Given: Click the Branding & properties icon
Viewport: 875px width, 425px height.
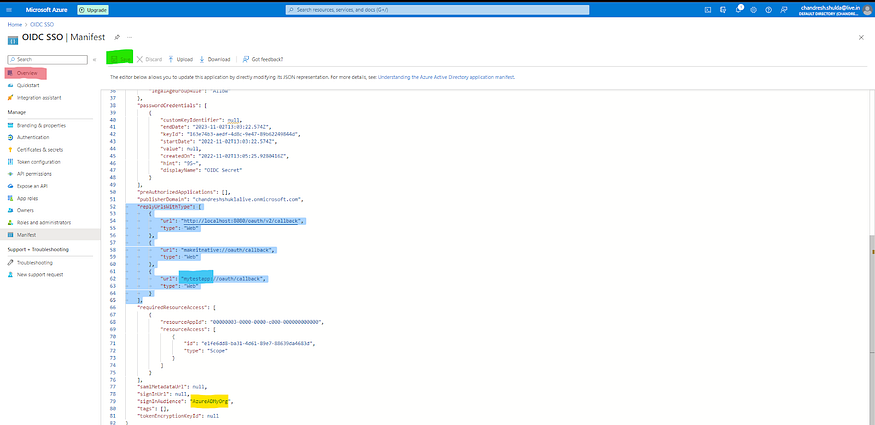Looking at the screenshot, I should (x=11, y=125).
